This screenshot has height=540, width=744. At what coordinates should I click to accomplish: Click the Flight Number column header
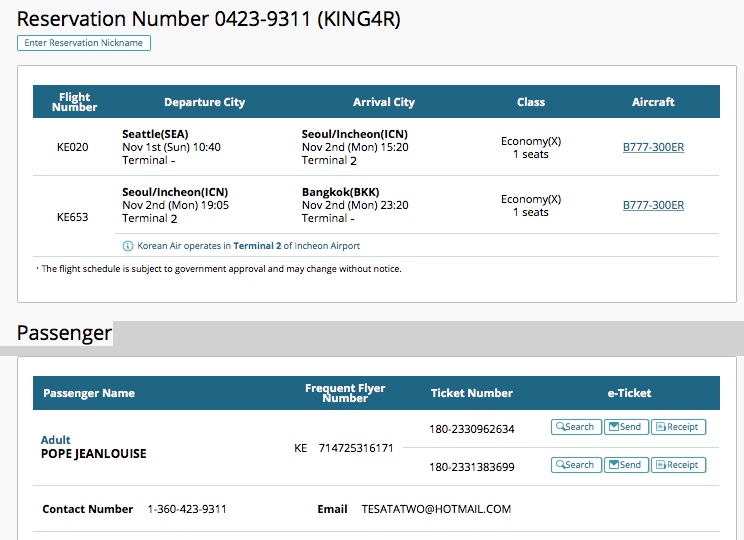tap(75, 102)
